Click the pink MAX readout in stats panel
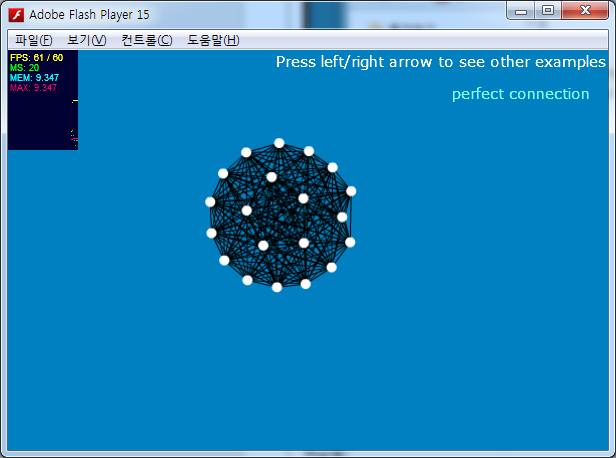Viewport: 616px width, 458px height. coord(33,88)
